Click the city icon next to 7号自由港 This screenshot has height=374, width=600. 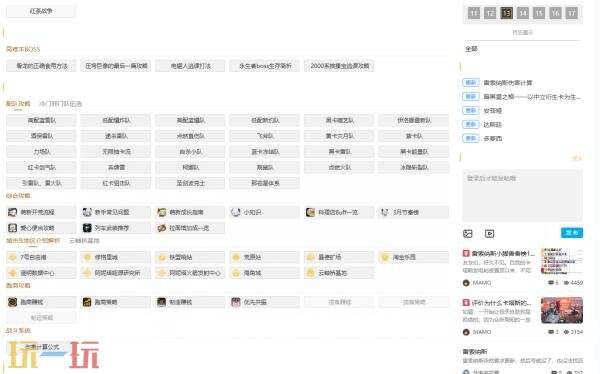coord(12,257)
